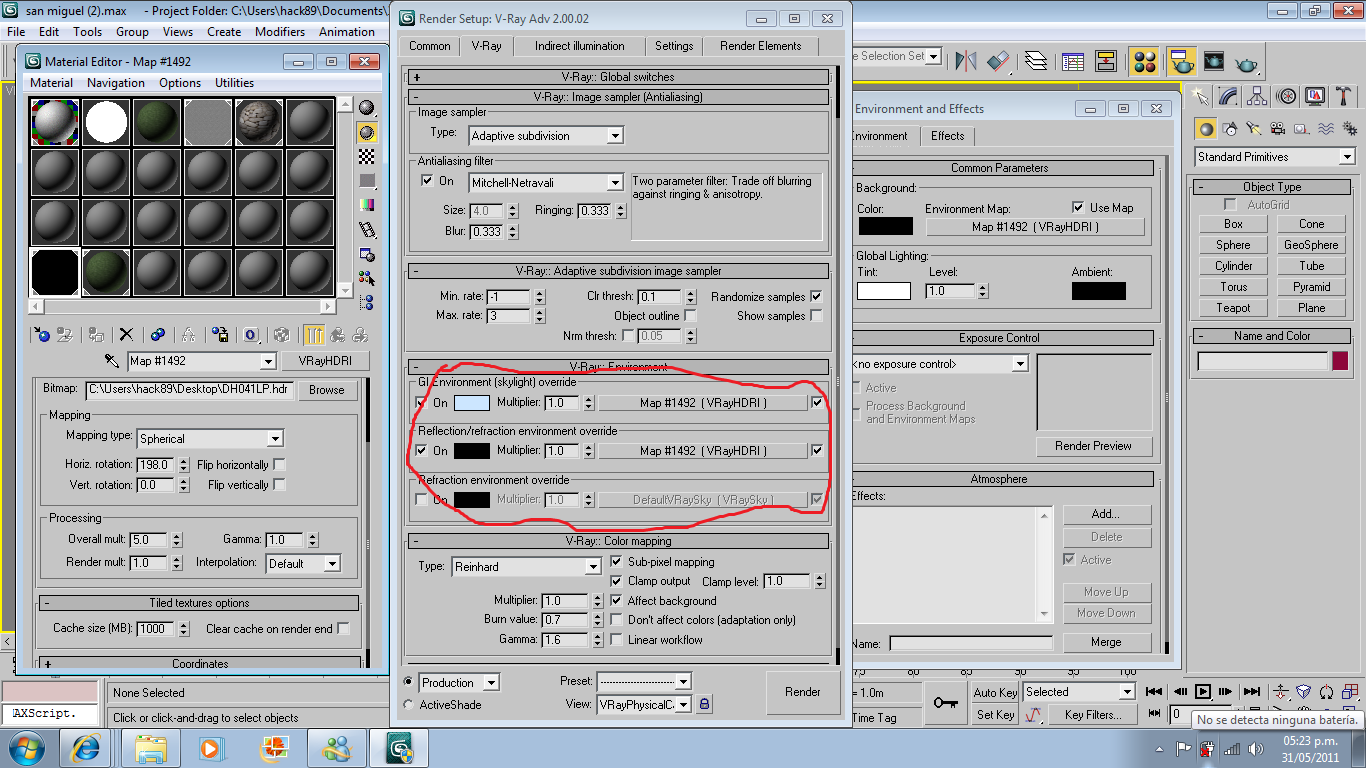This screenshot has height=768, width=1366.
Task: Click Make Preview filmstrip icon
Action: coord(367,229)
